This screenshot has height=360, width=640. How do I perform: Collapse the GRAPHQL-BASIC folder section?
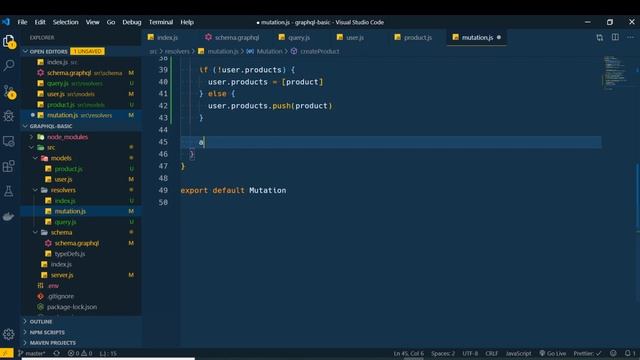(26, 126)
